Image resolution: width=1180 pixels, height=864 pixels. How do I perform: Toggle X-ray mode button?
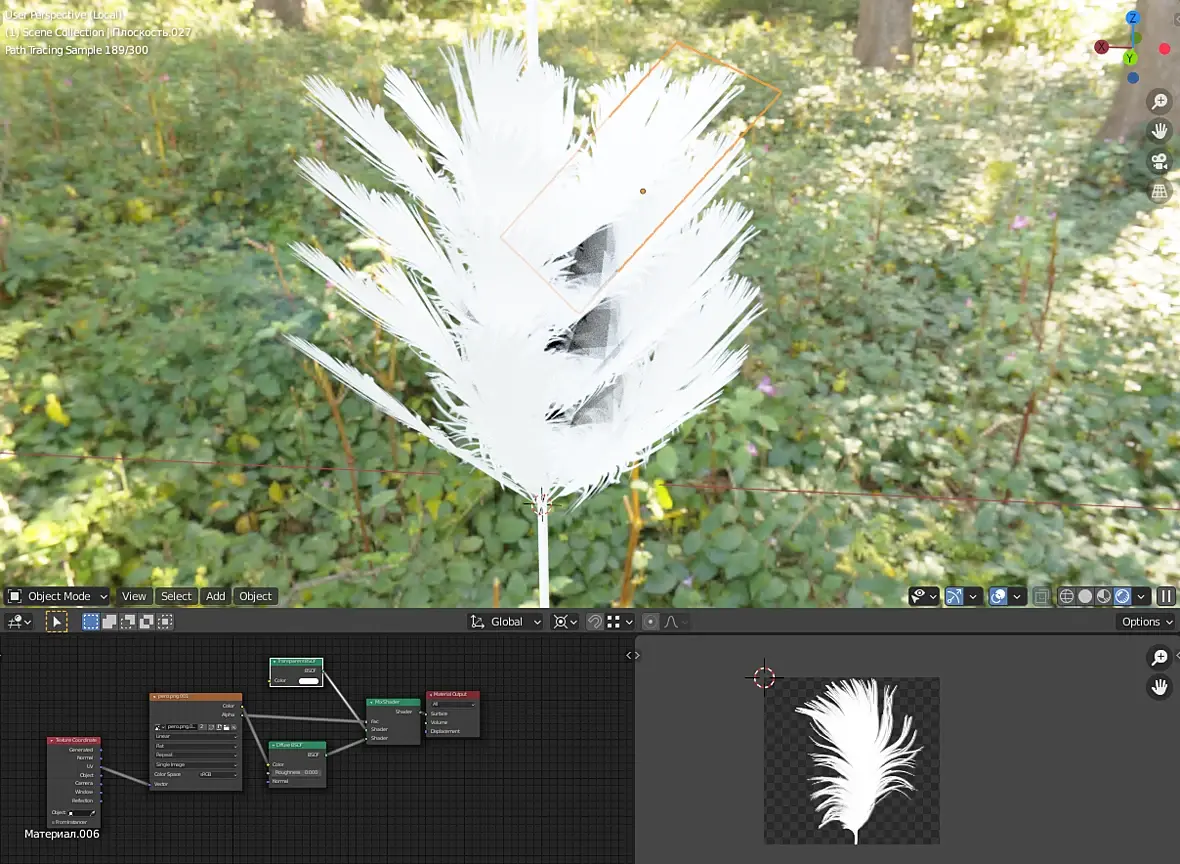[x=1042, y=596]
